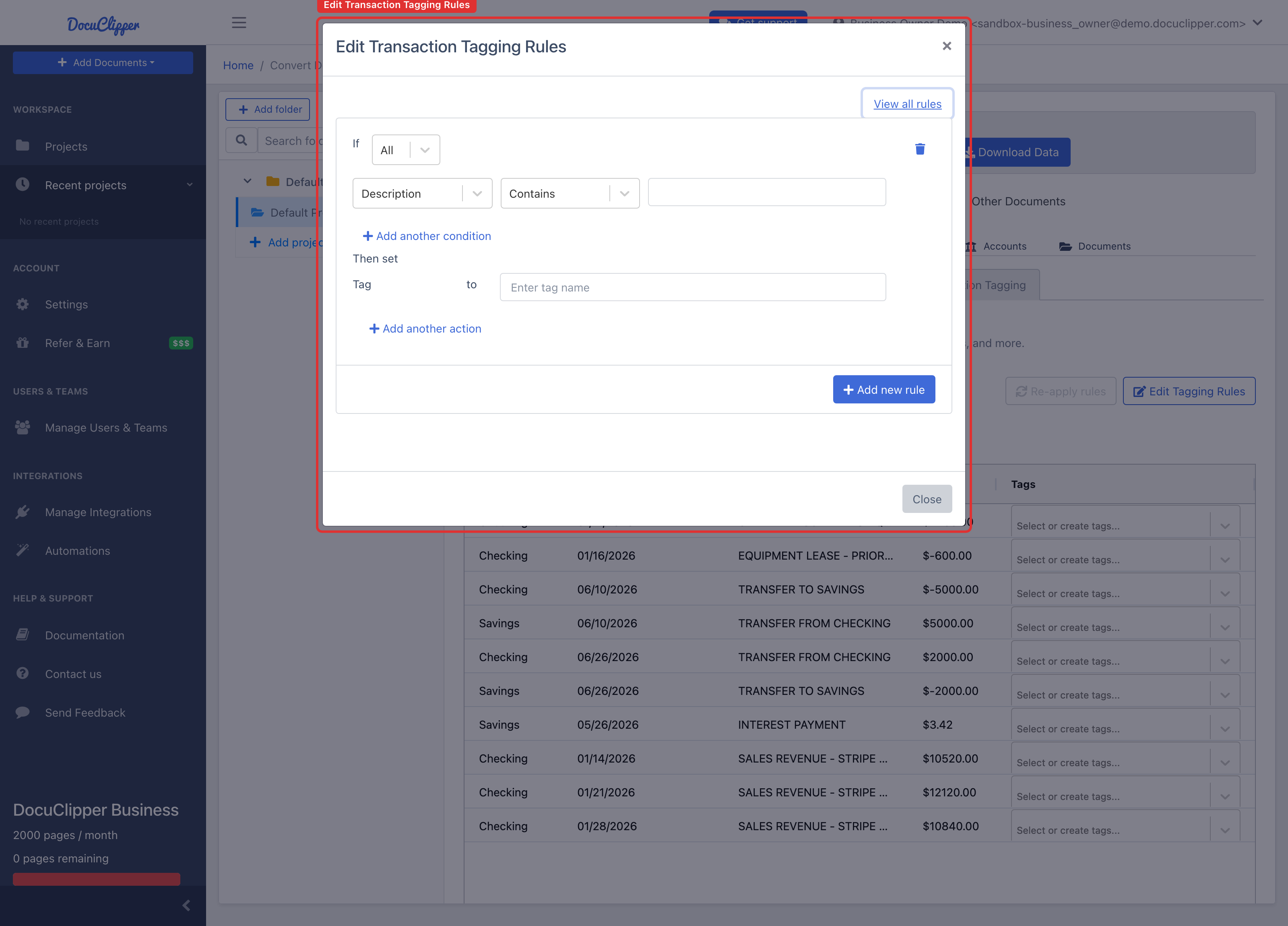Open the Description field dropdown
Viewport: 1288px width, 926px height.
[422, 193]
